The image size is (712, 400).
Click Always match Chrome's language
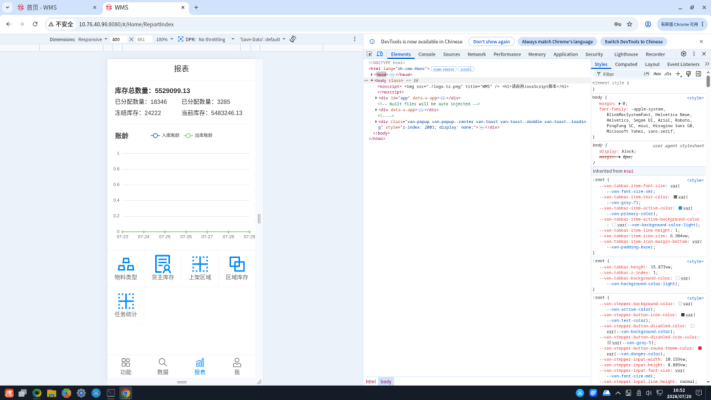[557, 41]
